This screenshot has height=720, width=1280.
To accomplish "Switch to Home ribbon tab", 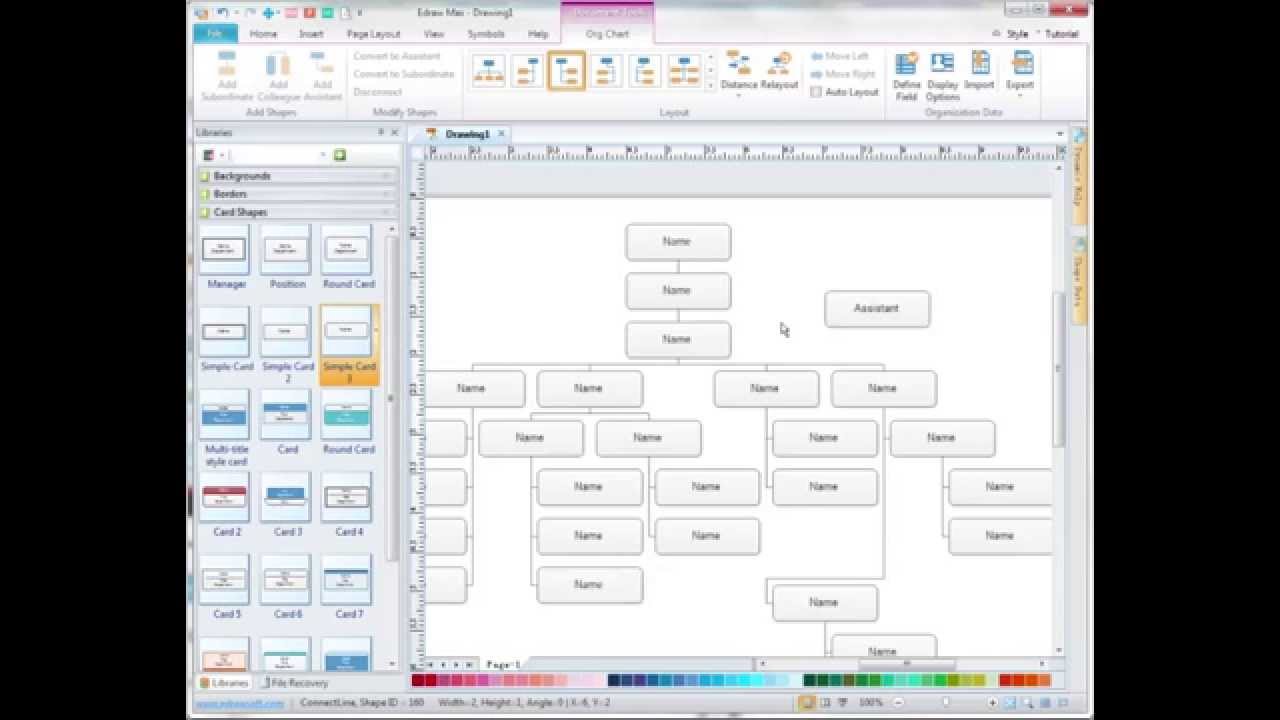I will click(264, 34).
